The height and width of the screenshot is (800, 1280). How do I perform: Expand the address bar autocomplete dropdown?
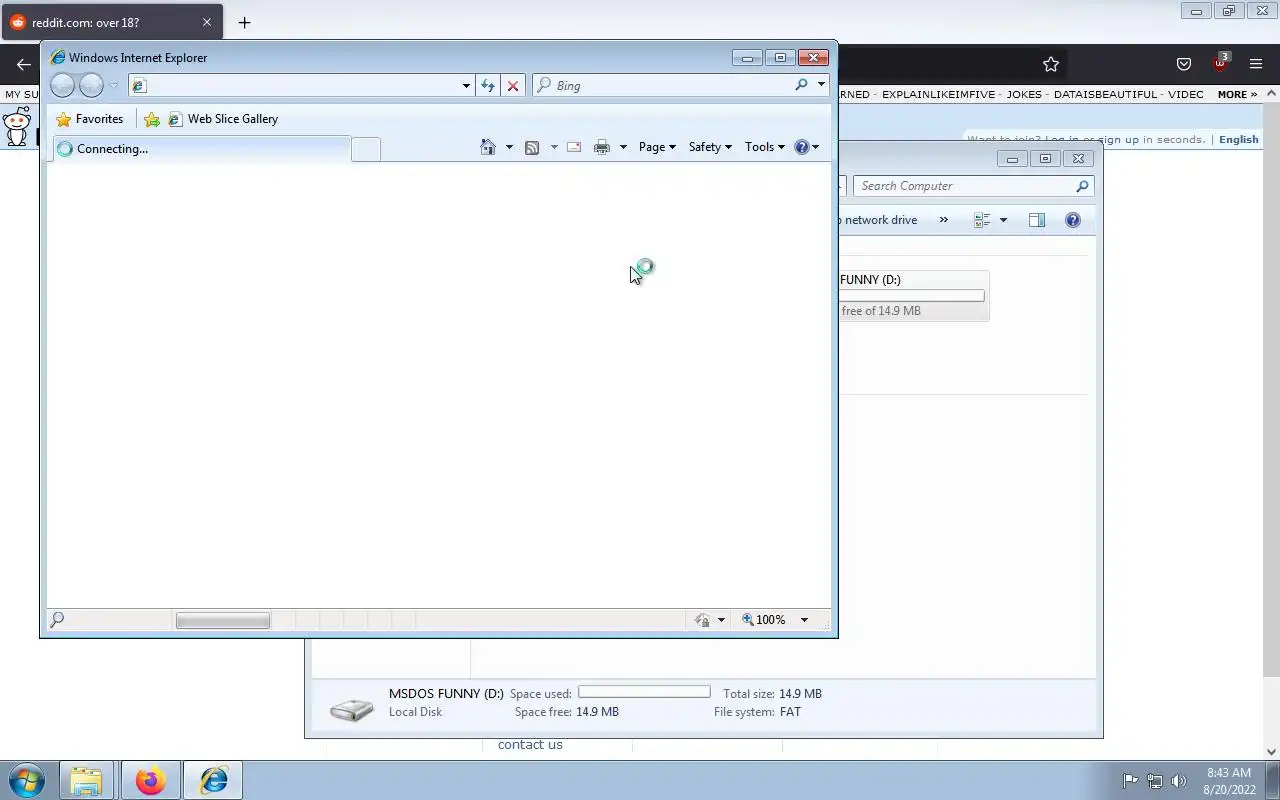pyautogui.click(x=466, y=86)
